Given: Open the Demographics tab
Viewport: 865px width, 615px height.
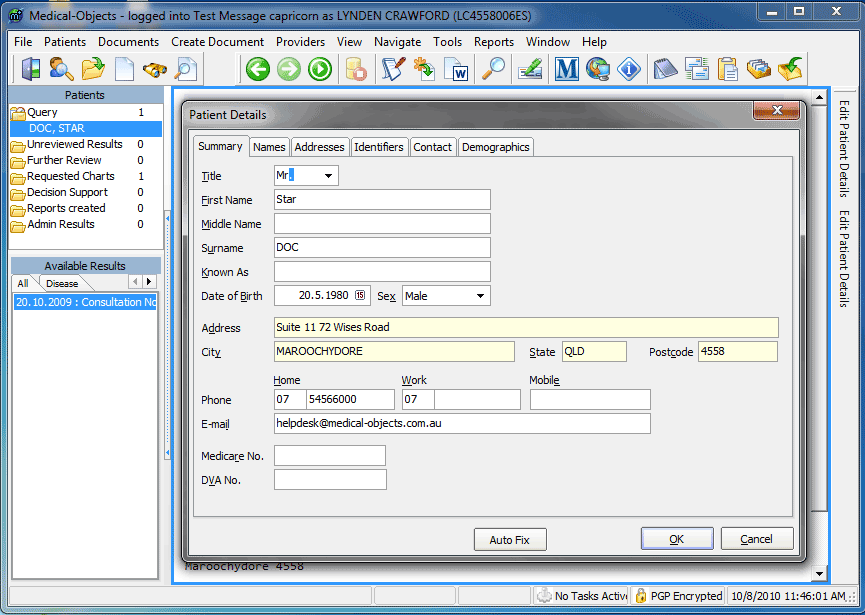Looking at the screenshot, I should (x=495, y=147).
